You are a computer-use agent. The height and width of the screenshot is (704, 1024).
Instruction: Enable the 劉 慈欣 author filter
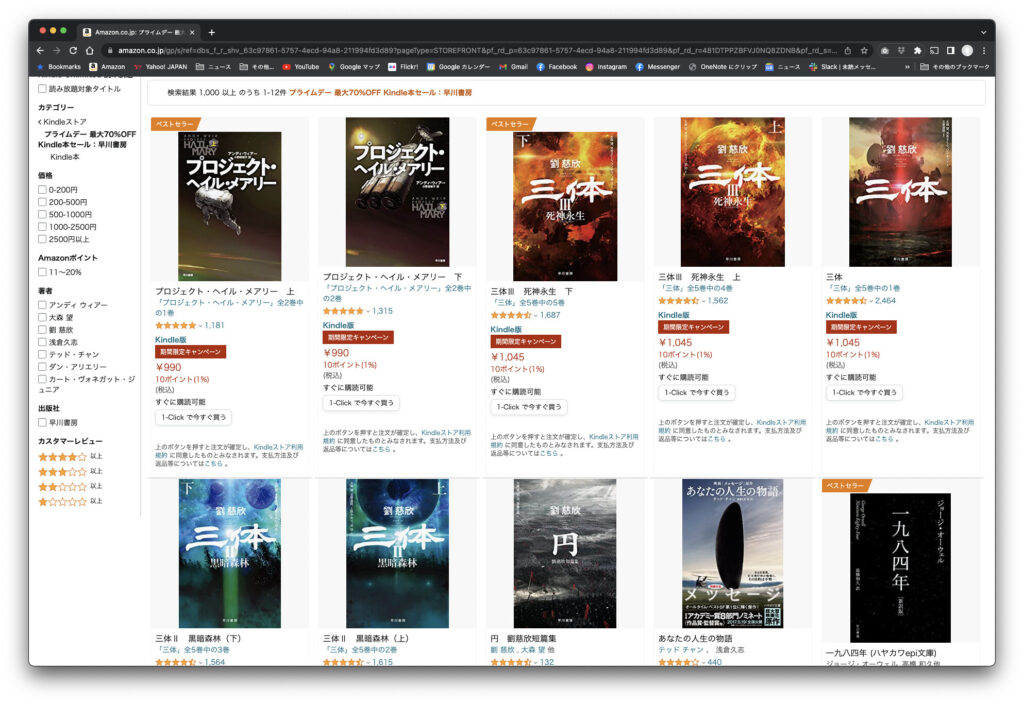42,330
